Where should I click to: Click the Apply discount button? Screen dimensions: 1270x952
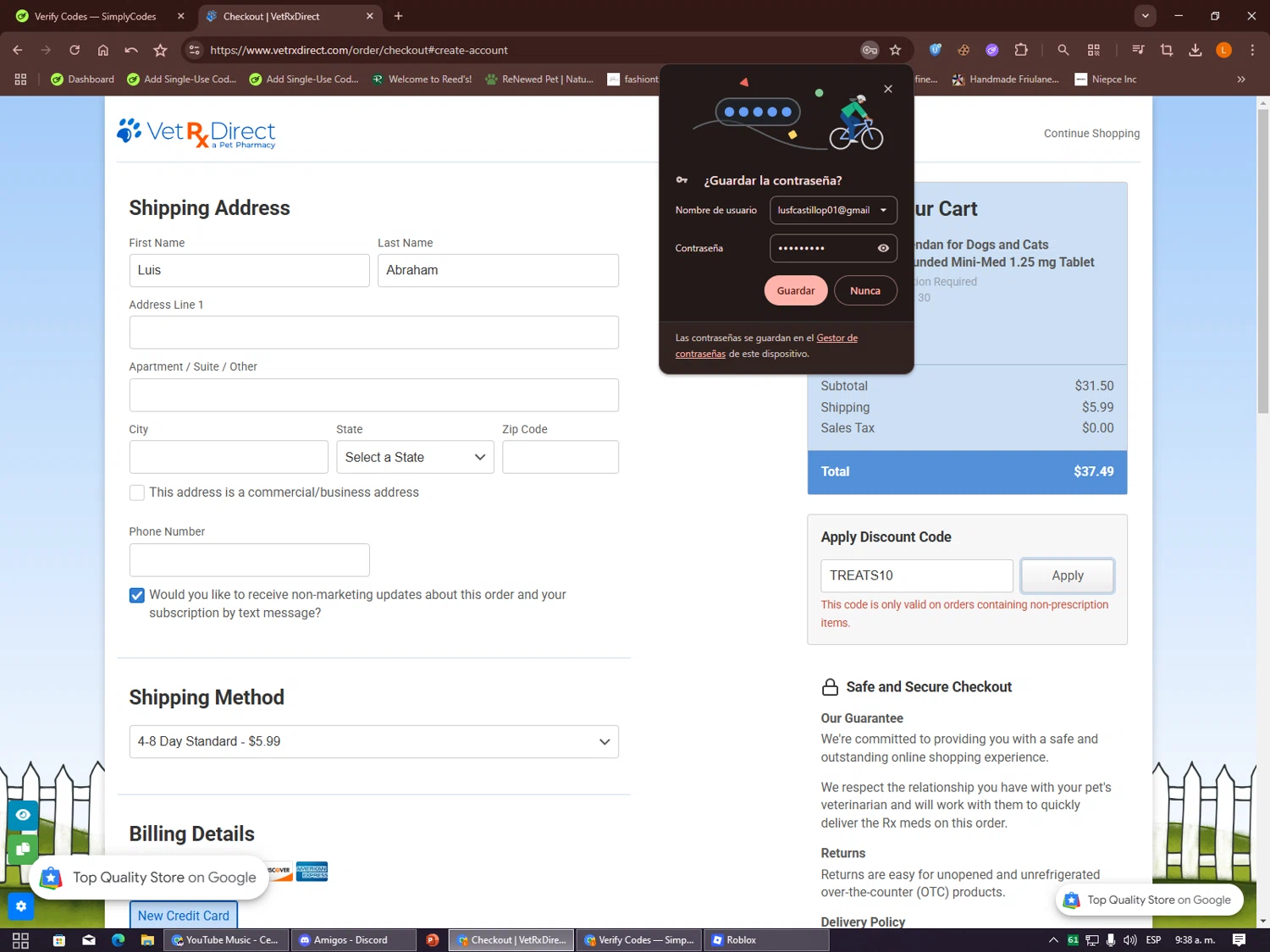click(1067, 575)
